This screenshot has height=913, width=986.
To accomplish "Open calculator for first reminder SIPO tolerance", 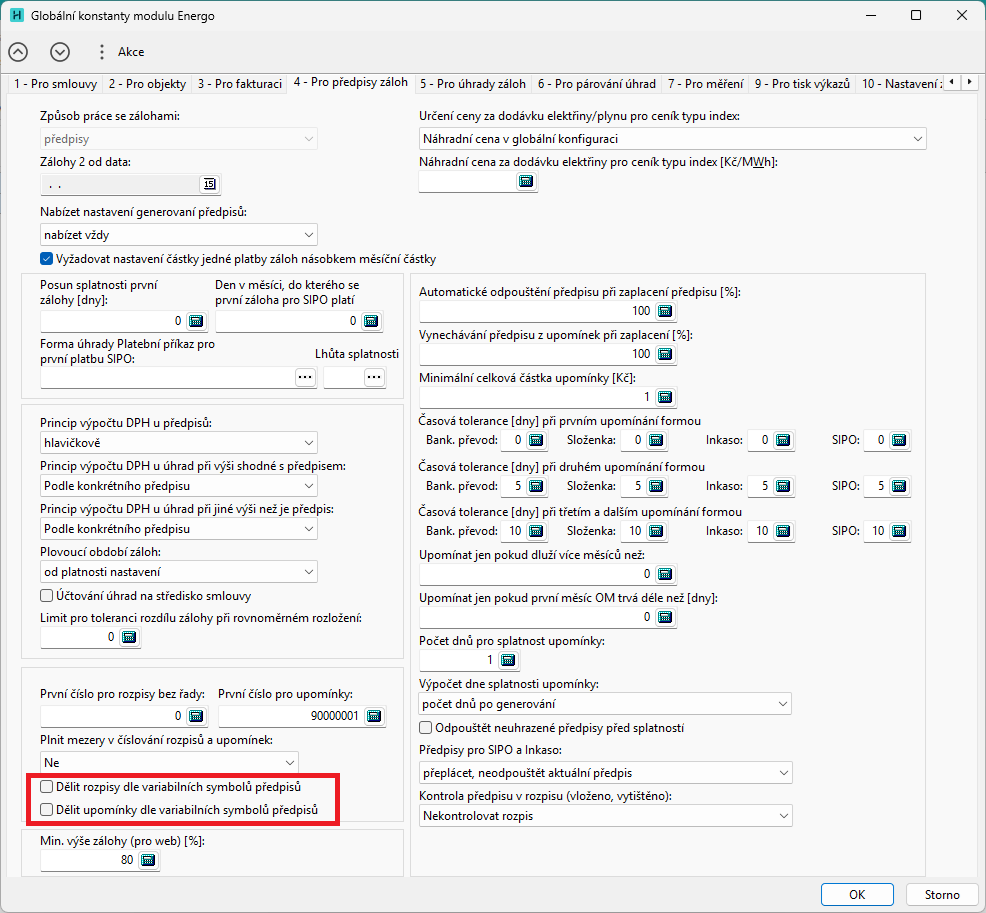I will click(899, 440).
